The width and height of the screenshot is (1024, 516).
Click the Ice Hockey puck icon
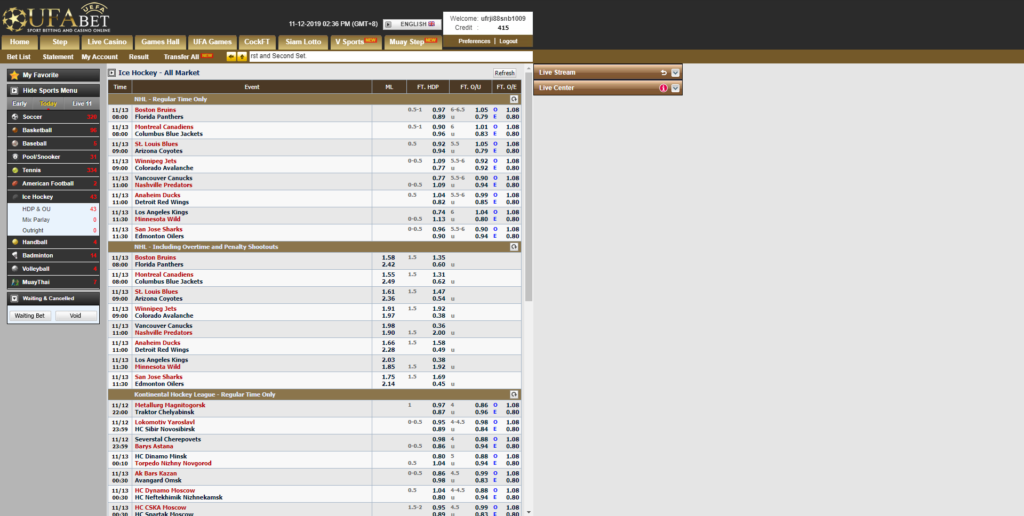(x=15, y=197)
